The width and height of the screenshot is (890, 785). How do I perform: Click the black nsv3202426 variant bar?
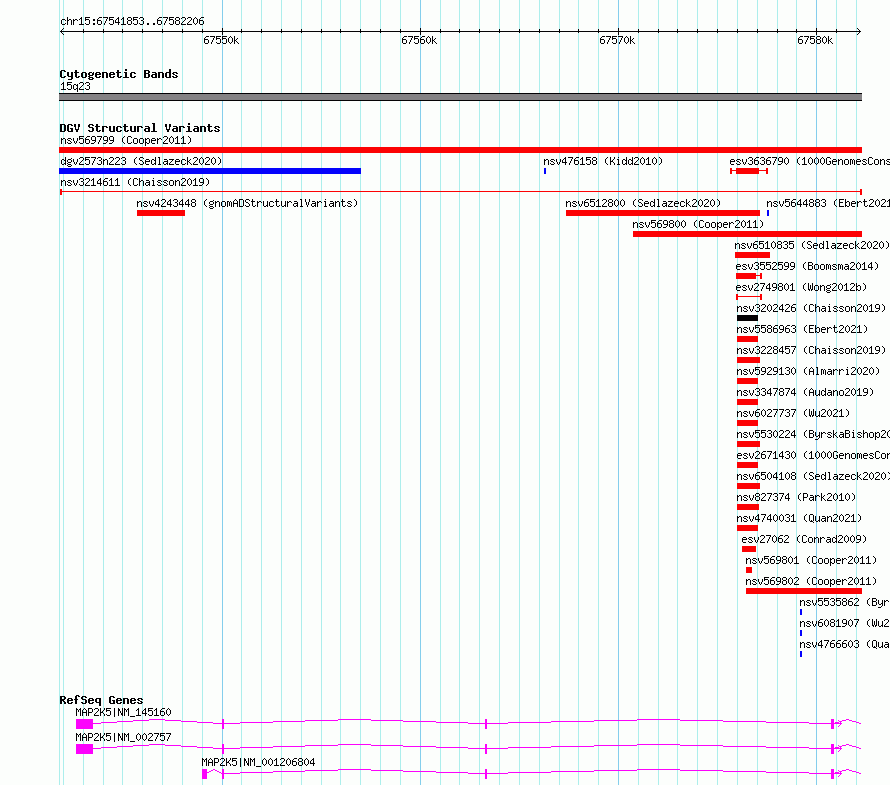click(x=748, y=318)
